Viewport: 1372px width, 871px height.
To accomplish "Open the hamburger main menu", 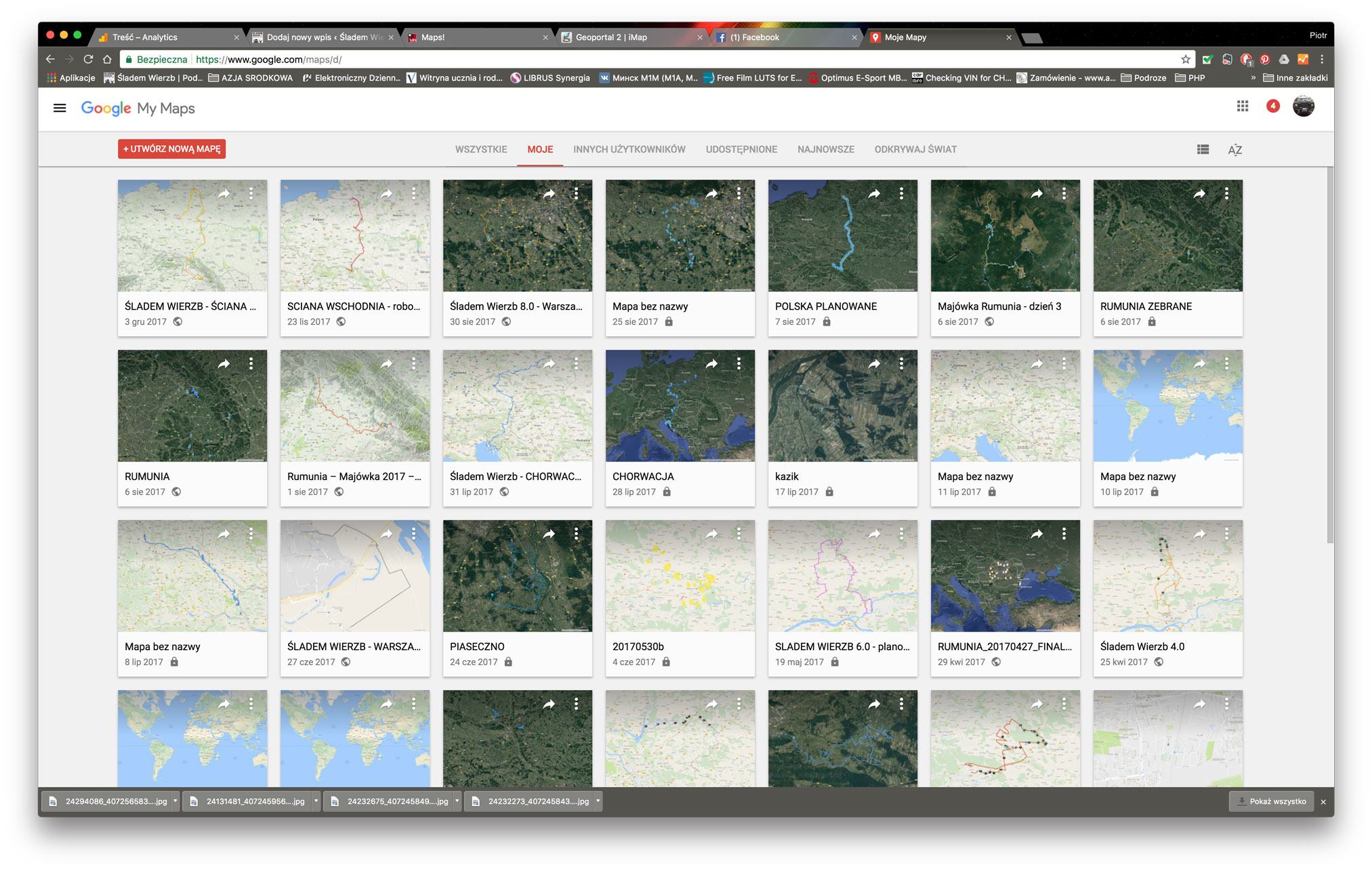I will (x=60, y=108).
